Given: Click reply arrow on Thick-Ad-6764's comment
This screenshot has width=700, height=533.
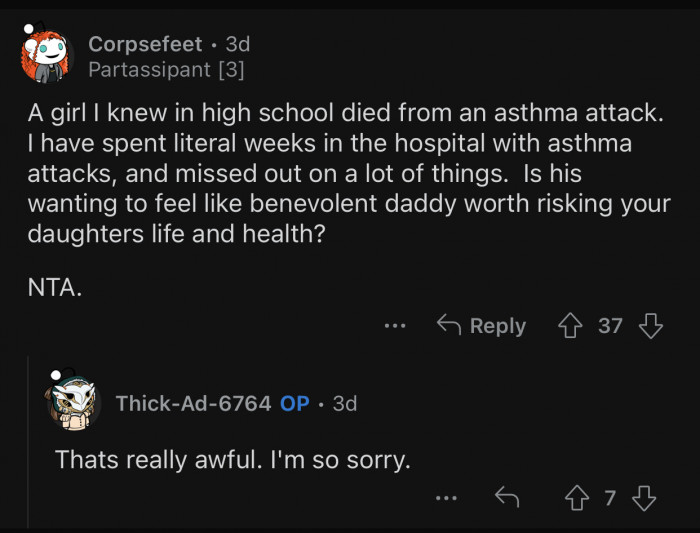Looking at the screenshot, I should pos(507,498).
